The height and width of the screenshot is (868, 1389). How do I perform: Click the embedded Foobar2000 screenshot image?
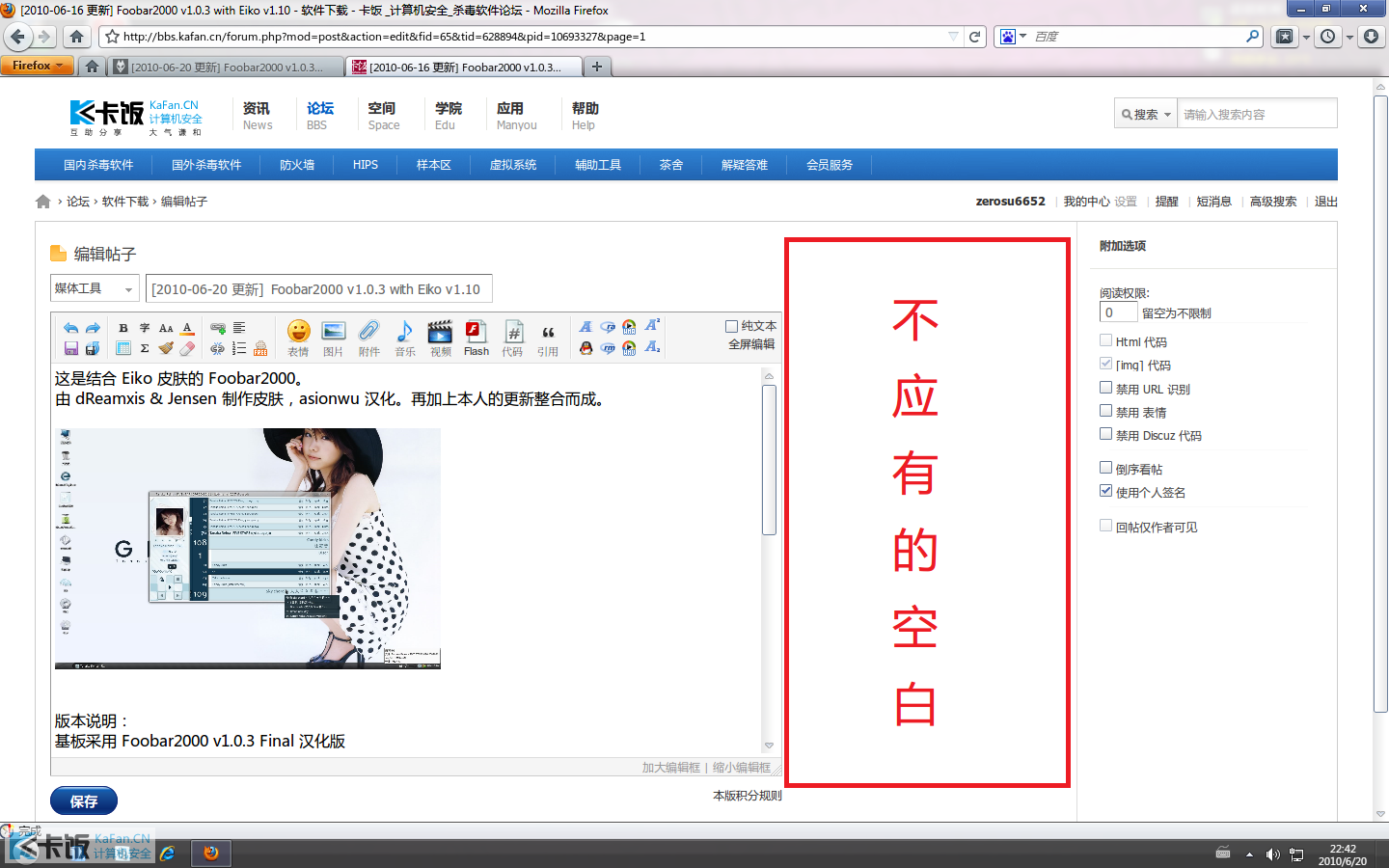point(248,548)
